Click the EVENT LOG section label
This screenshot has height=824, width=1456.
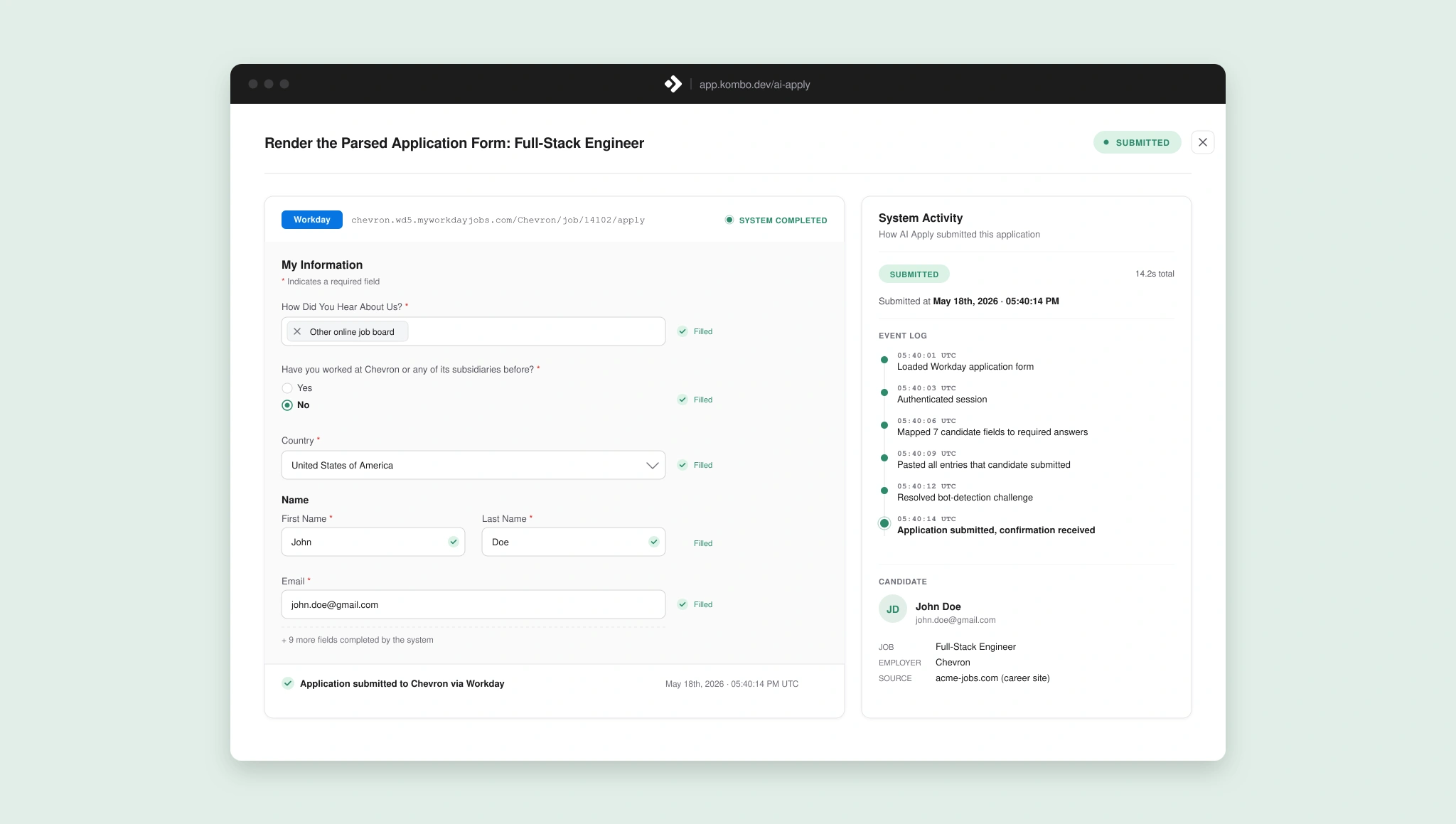pyautogui.click(x=903, y=336)
